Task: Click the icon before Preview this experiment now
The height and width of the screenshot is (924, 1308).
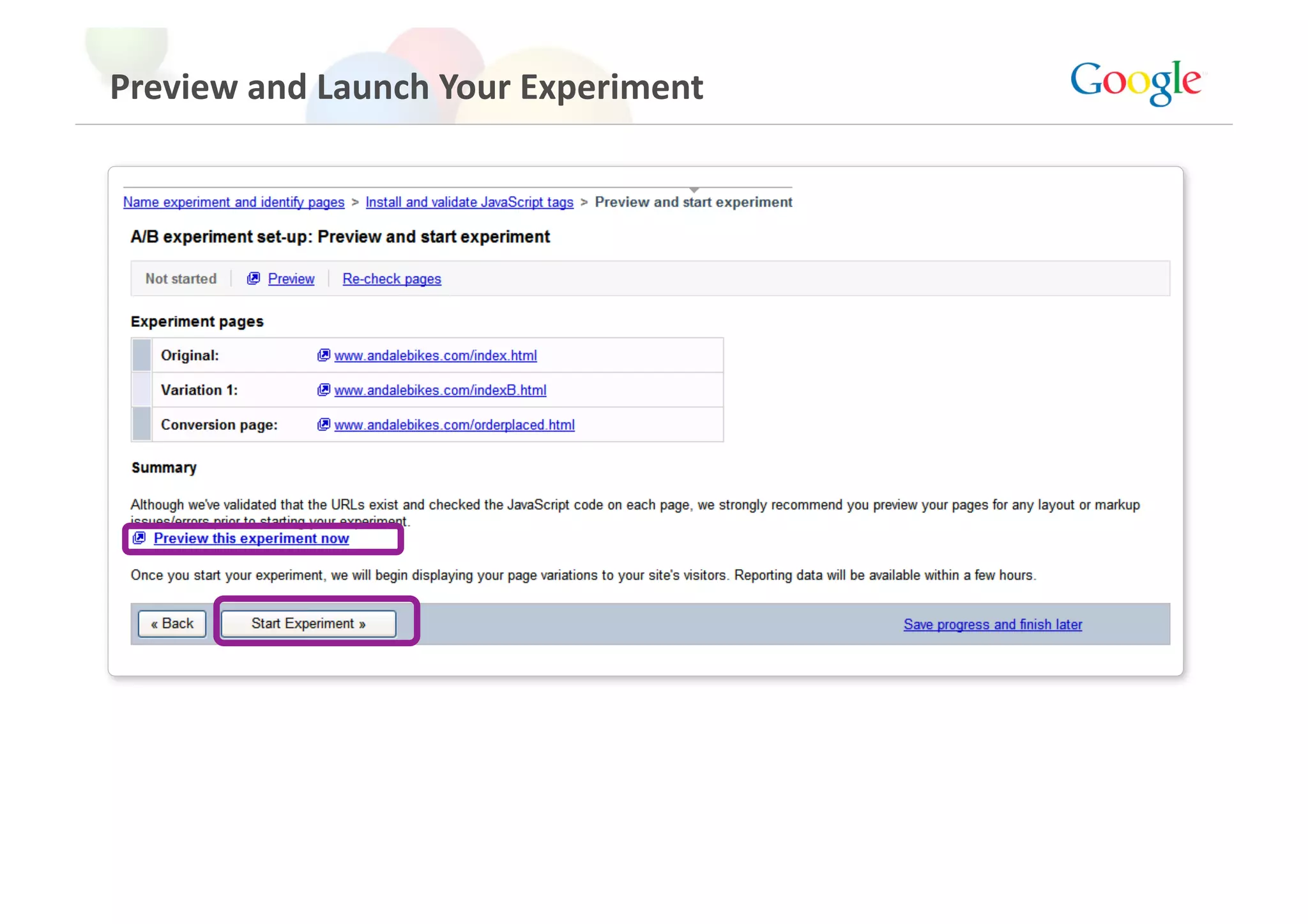Action: coord(139,538)
